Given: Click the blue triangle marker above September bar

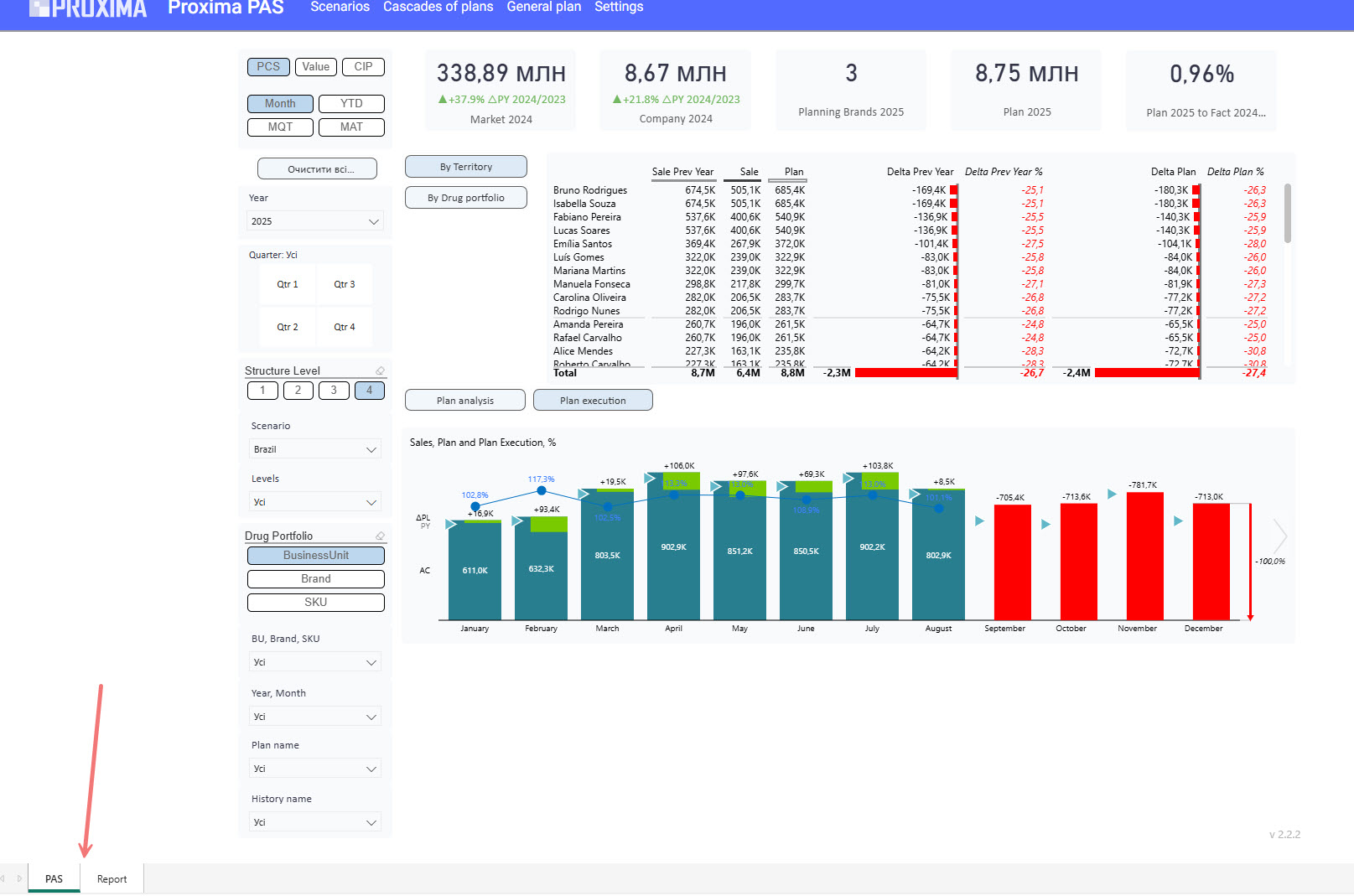Looking at the screenshot, I should 979,521.
